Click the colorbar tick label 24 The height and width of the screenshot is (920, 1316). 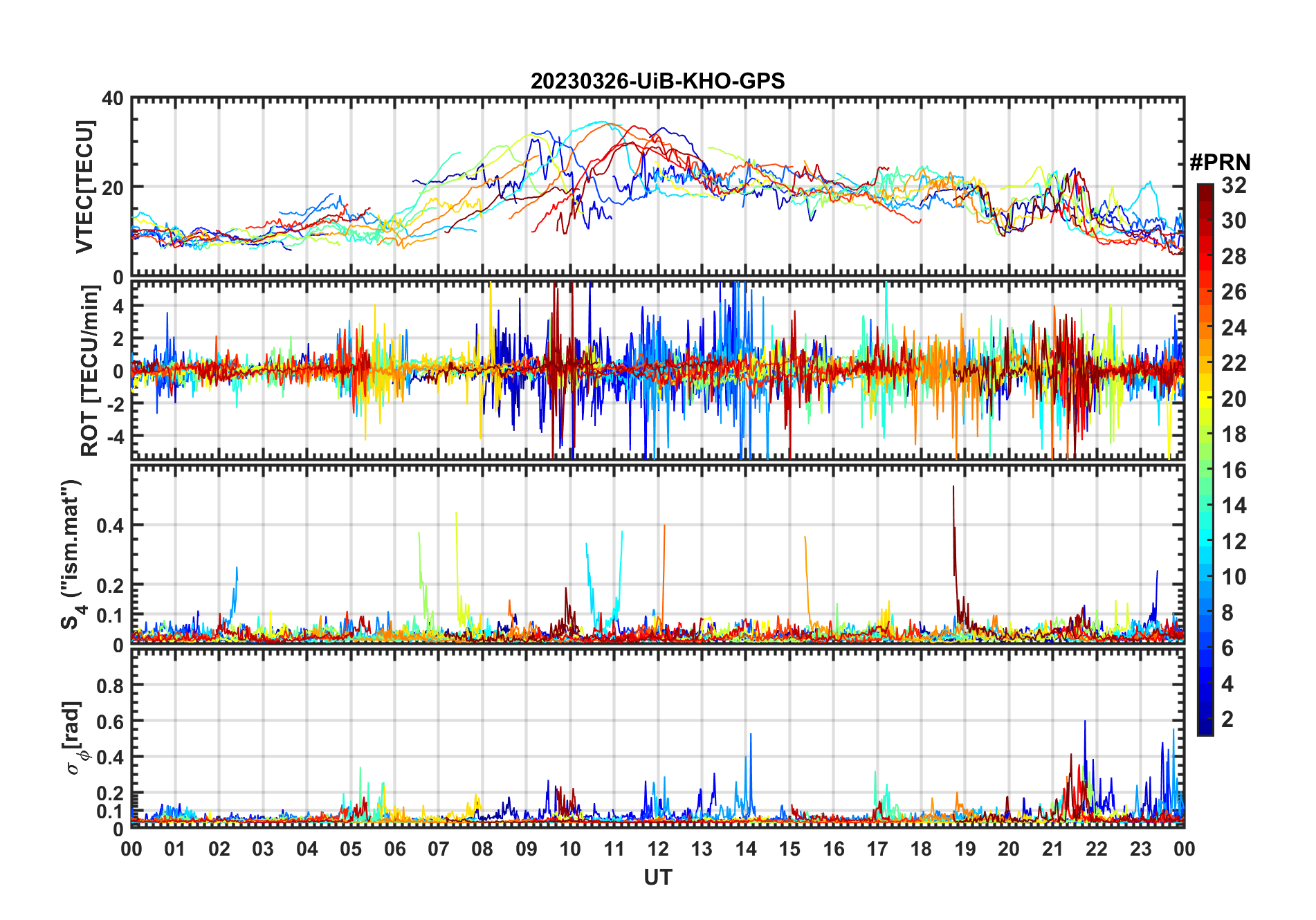click(1234, 328)
